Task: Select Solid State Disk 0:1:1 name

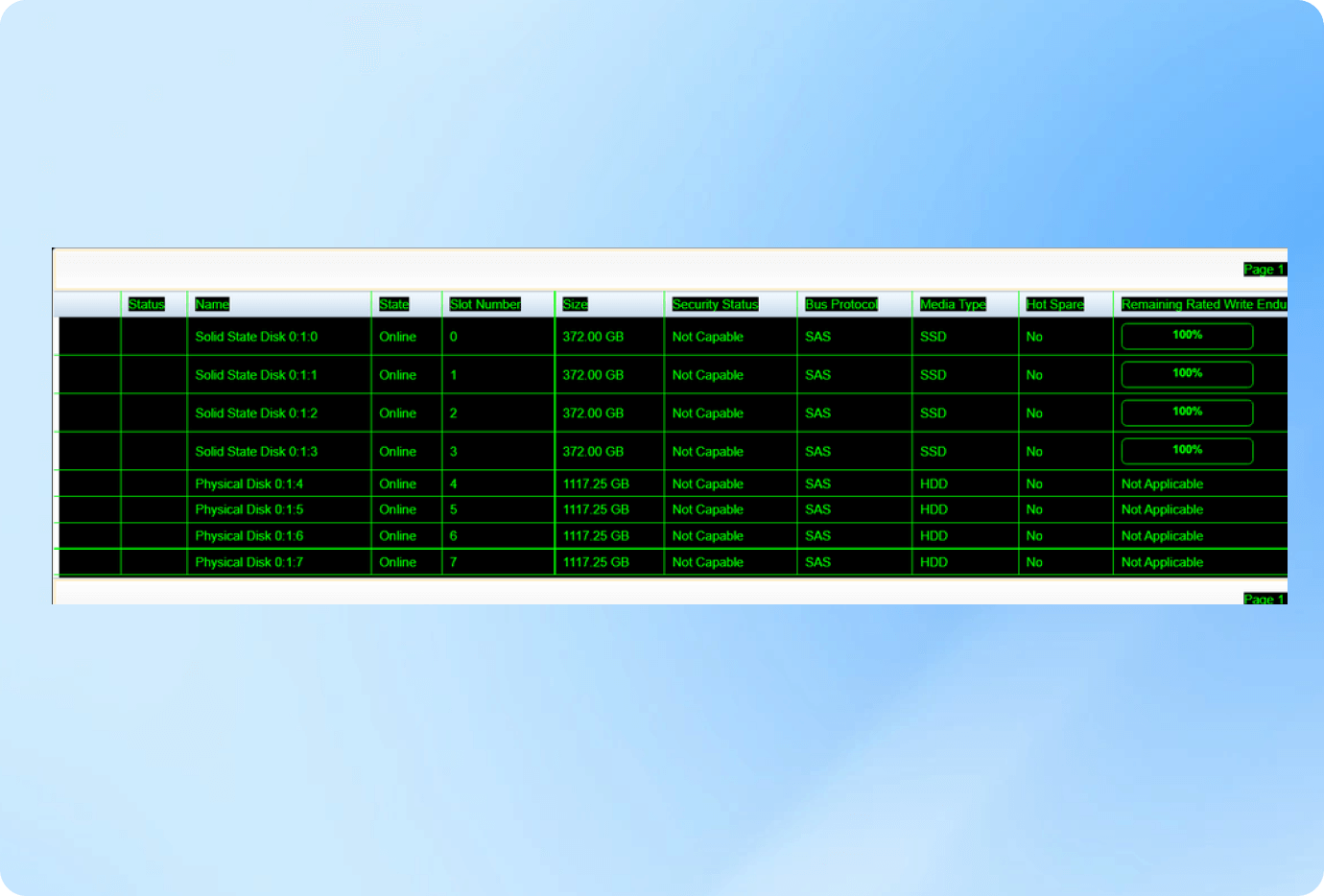Action: tap(256, 375)
